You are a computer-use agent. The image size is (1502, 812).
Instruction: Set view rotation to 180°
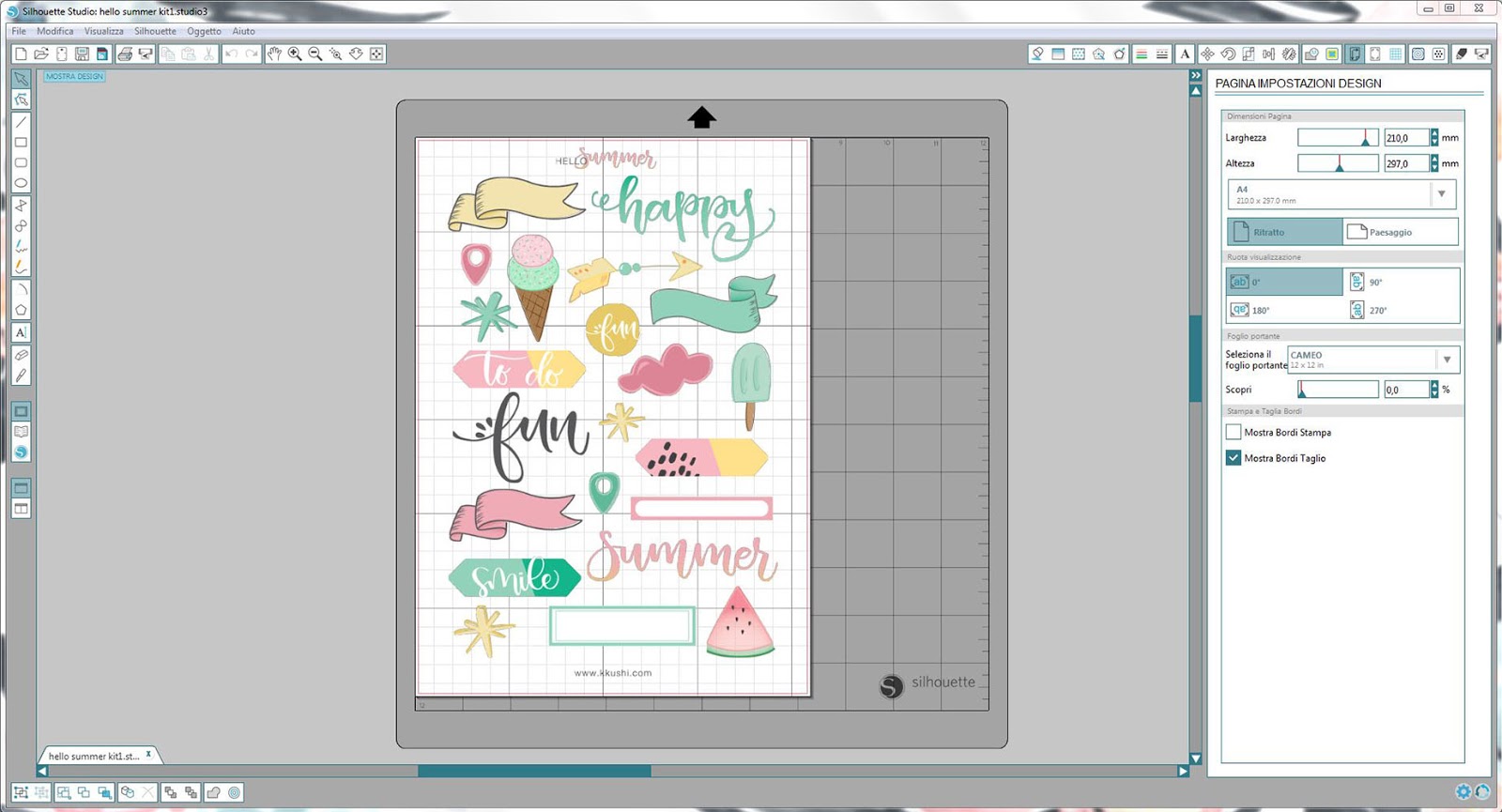tap(1285, 310)
